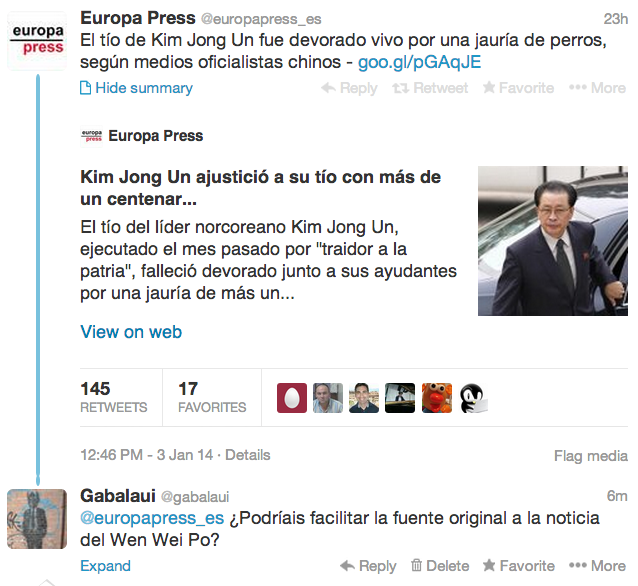This screenshot has height=586, width=638.
Task: Open More options on Europa Press tweet
Action: 597,88
